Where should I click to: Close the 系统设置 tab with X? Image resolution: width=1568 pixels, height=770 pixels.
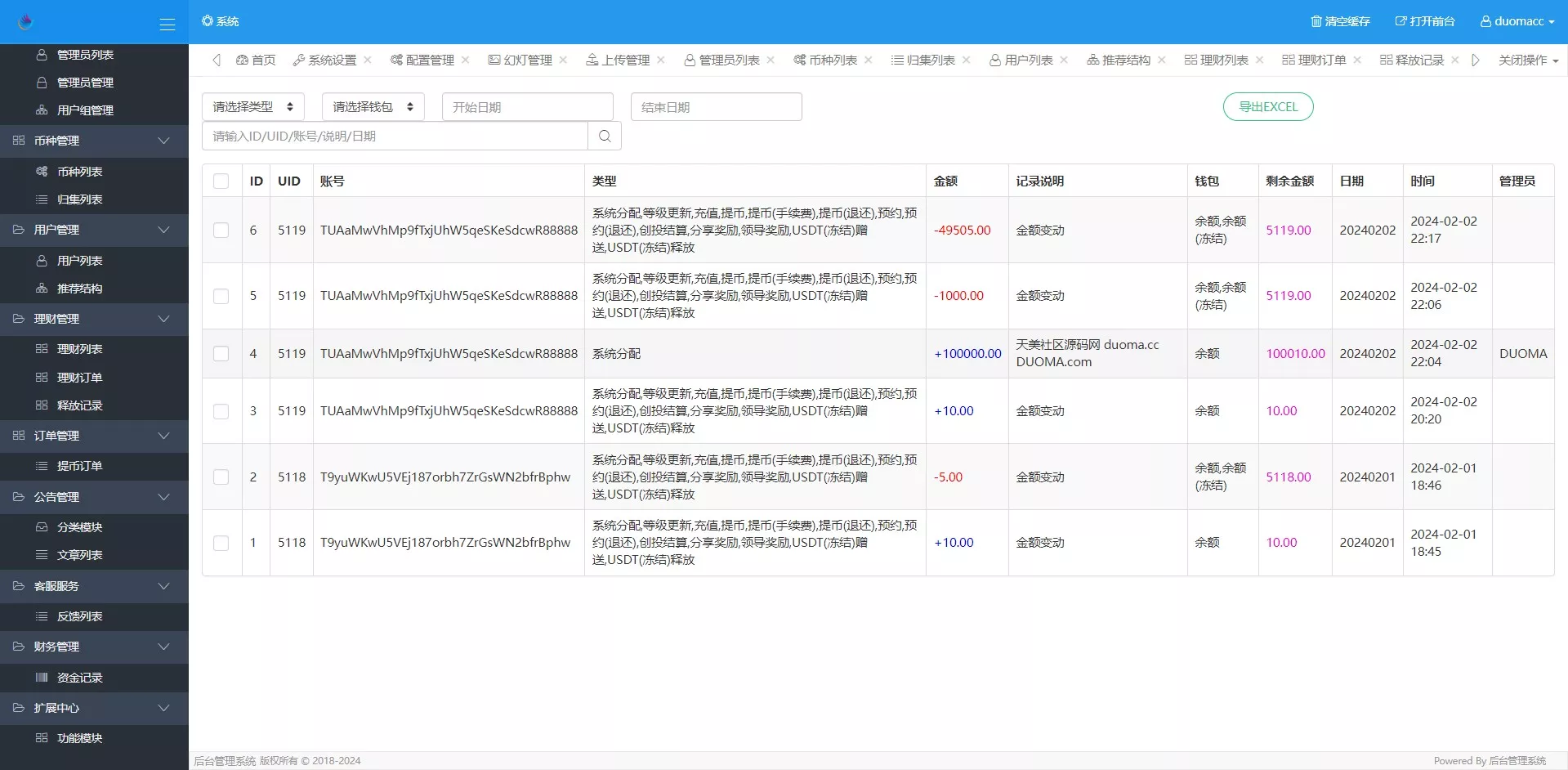pos(368,60)
